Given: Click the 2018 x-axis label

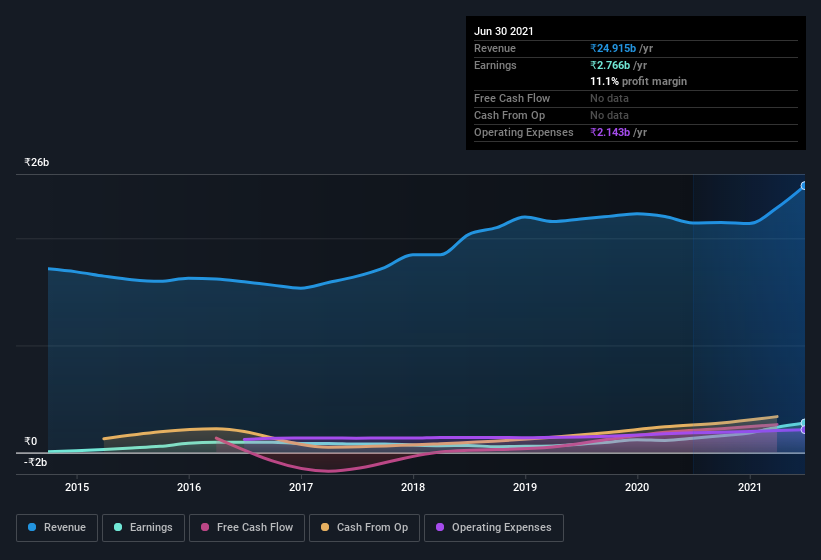Looking at the screenshot, I should coord(413,487).
